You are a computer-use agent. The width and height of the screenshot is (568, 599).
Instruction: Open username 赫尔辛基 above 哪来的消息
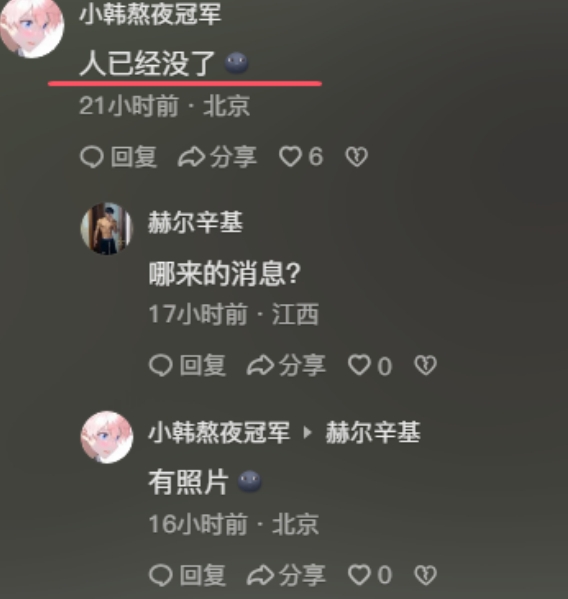pos(195,222)
